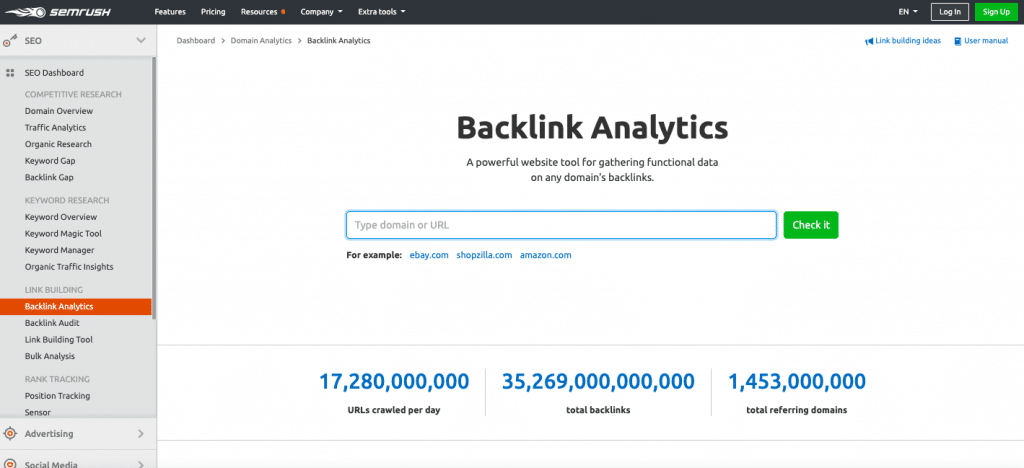
Task: Click the Advertising target icon
Action: click(x=10, y=433)
